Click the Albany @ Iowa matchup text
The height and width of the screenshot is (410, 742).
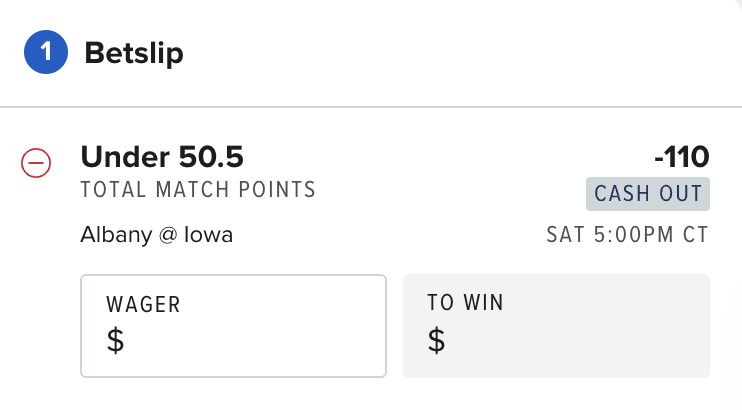157,235
